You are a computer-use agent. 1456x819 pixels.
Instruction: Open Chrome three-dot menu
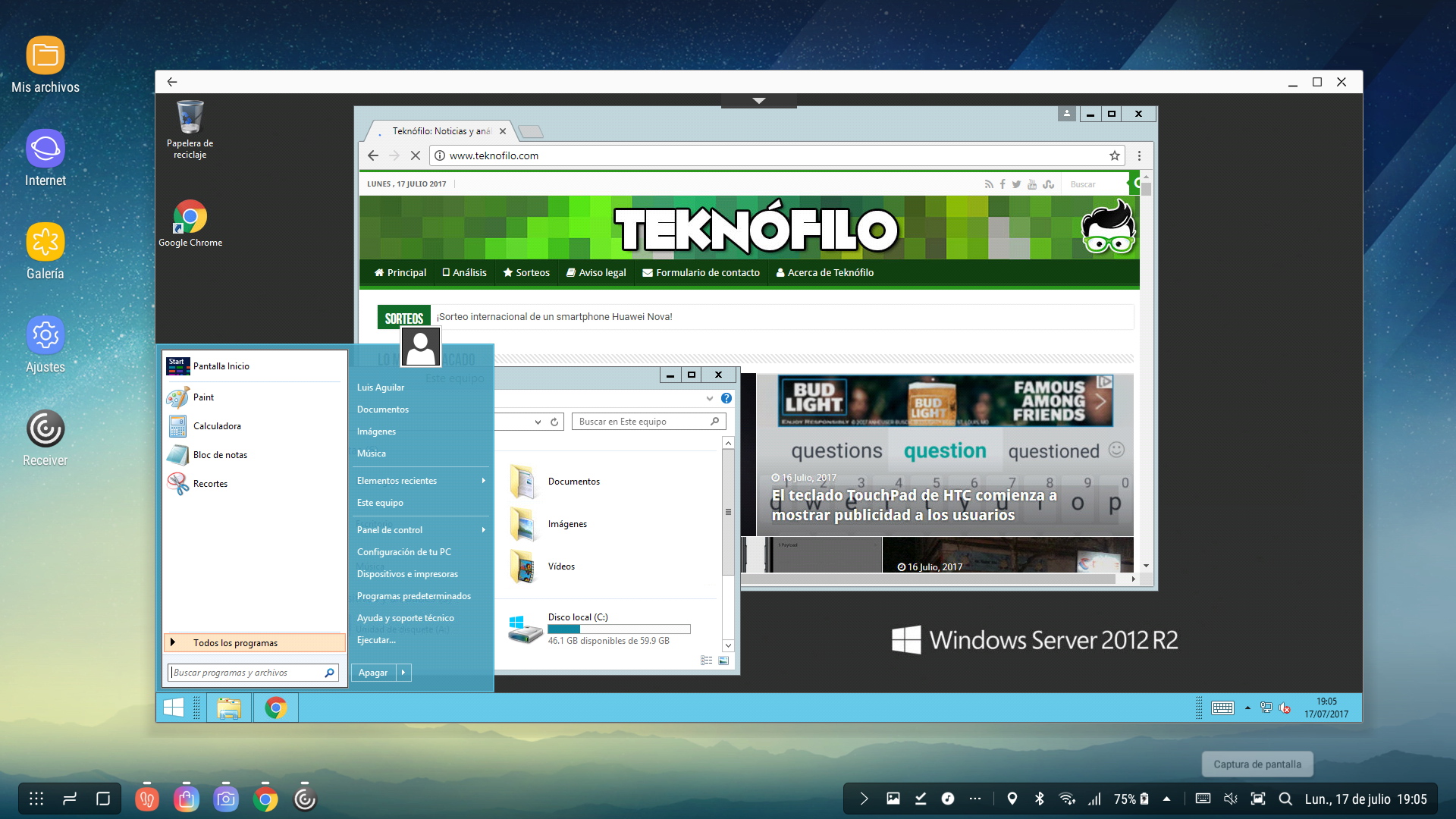coord(1139,155)
